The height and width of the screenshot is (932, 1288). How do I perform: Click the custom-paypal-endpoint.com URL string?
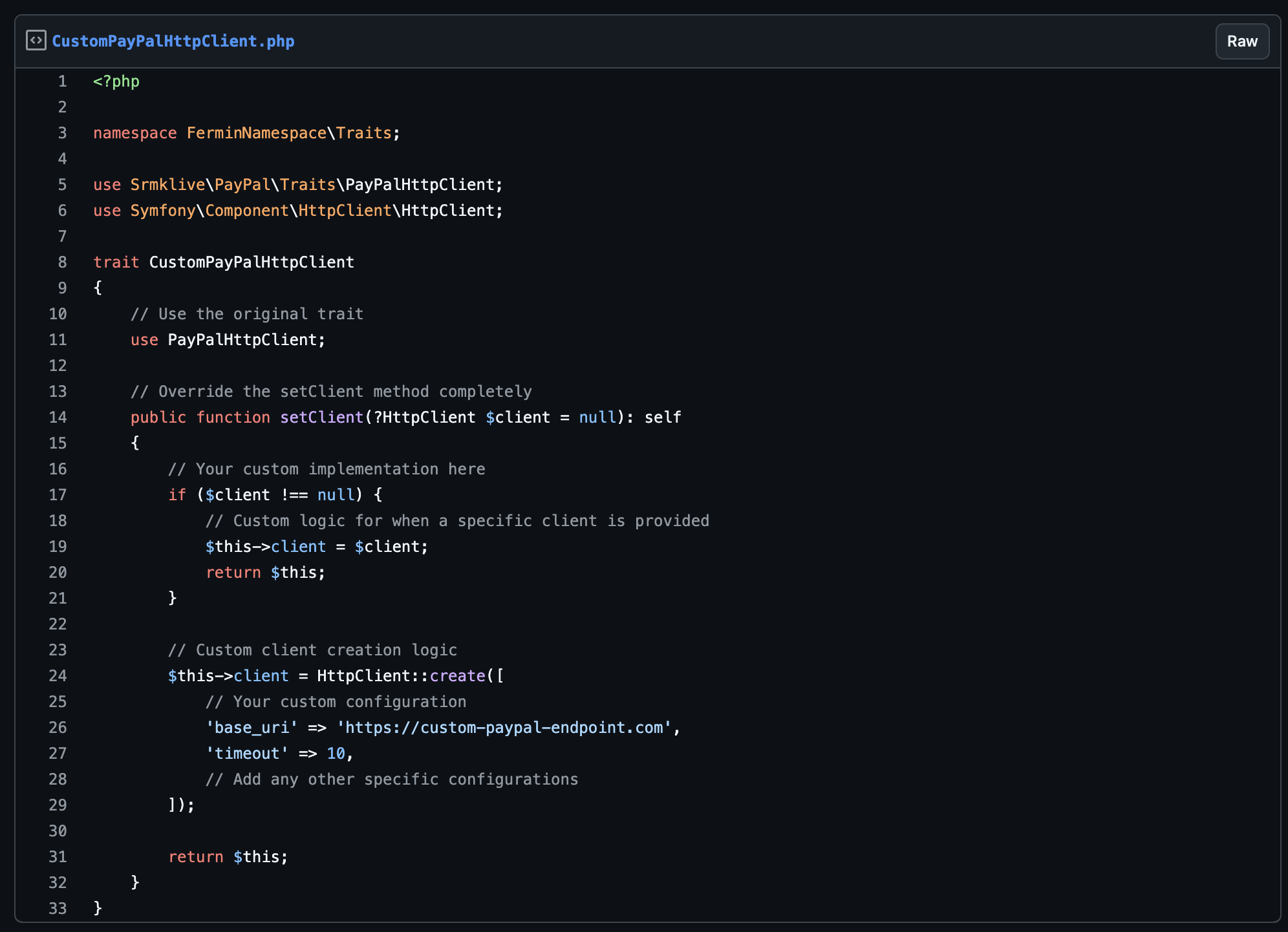click(504, 728)
